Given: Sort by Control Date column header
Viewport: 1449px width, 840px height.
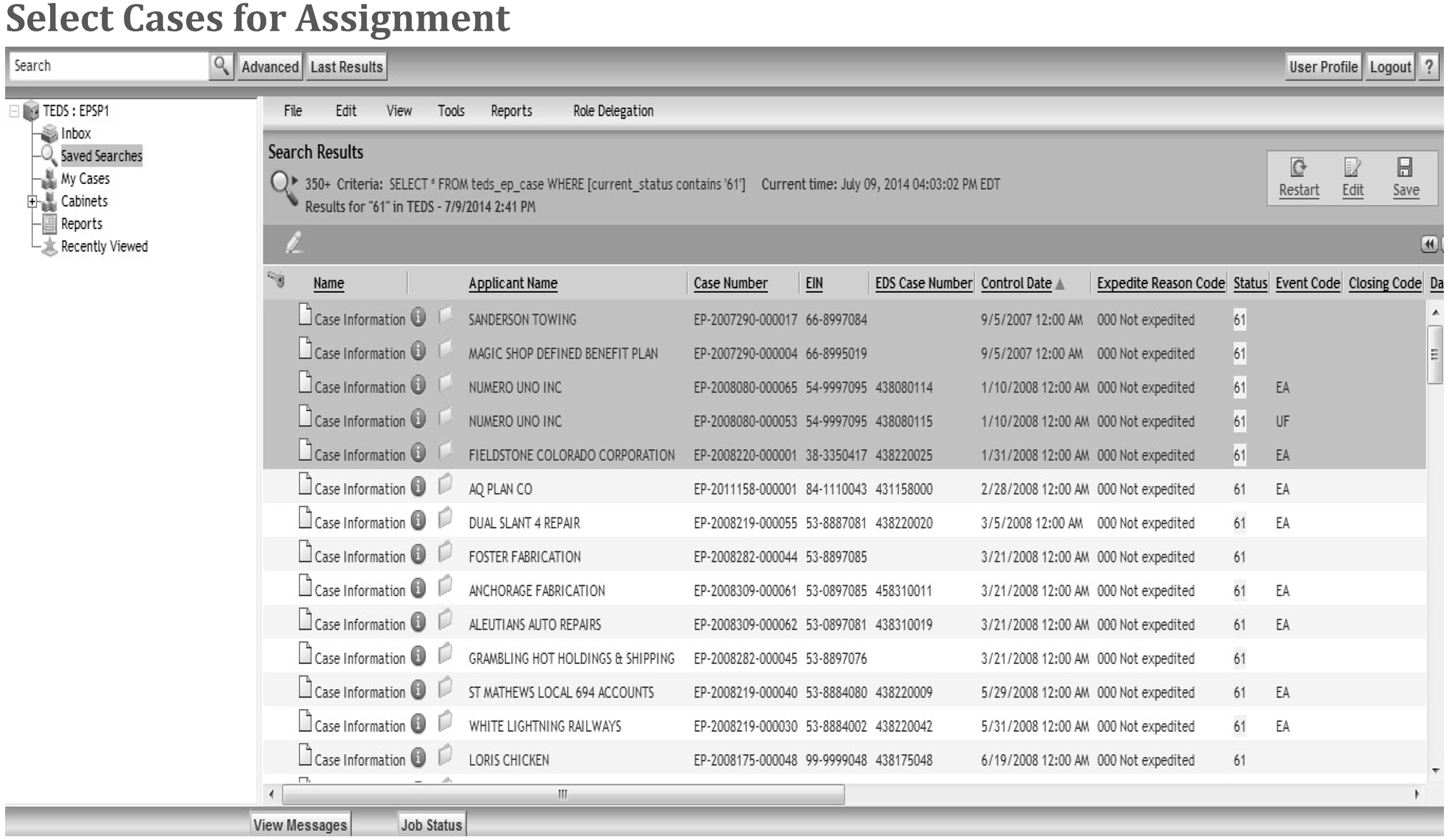Looking at the screenshot, I should coord(1016,283).
